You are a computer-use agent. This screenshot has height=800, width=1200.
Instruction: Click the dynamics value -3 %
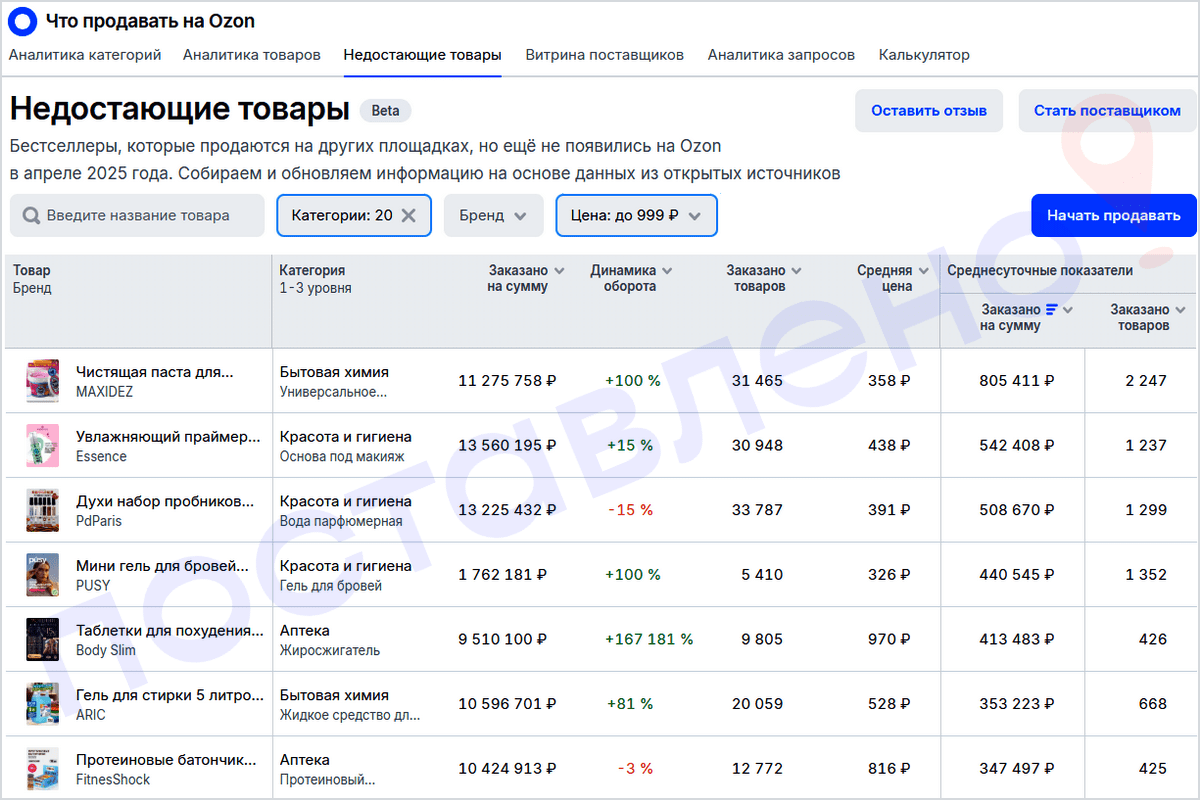pos(634,769)
